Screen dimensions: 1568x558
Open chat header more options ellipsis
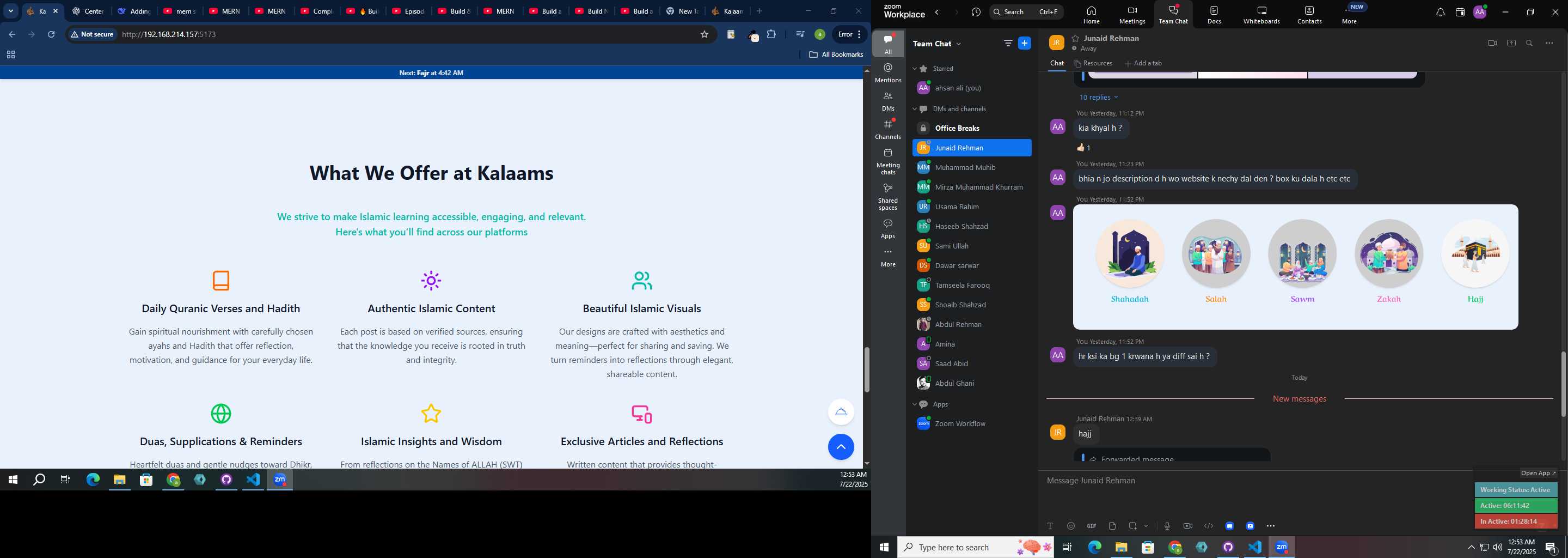tap(1549, 43)
